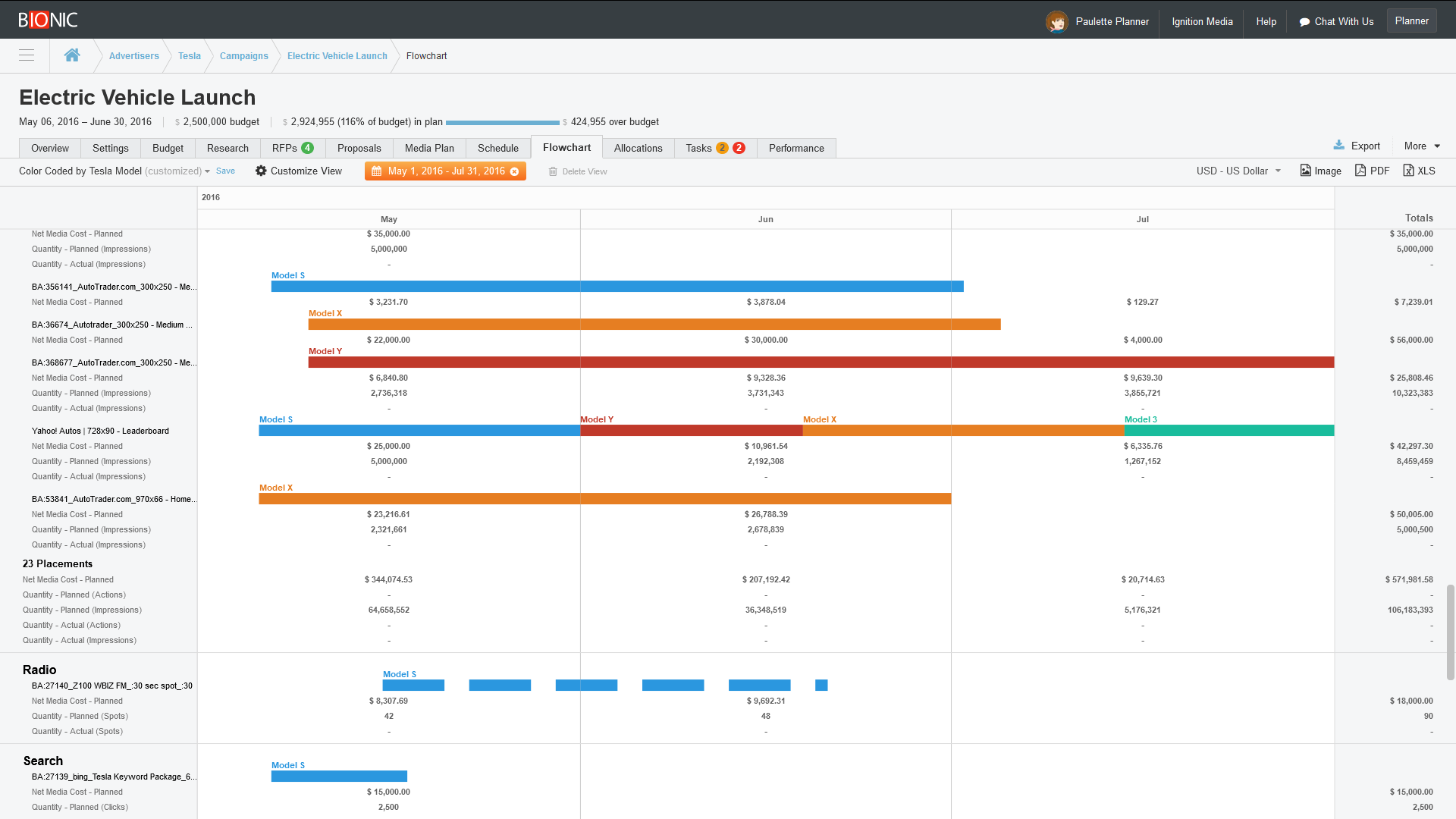Open the More options dropdown
The width and height of the screenshot is (1456, 819).
coord(1422,145)
